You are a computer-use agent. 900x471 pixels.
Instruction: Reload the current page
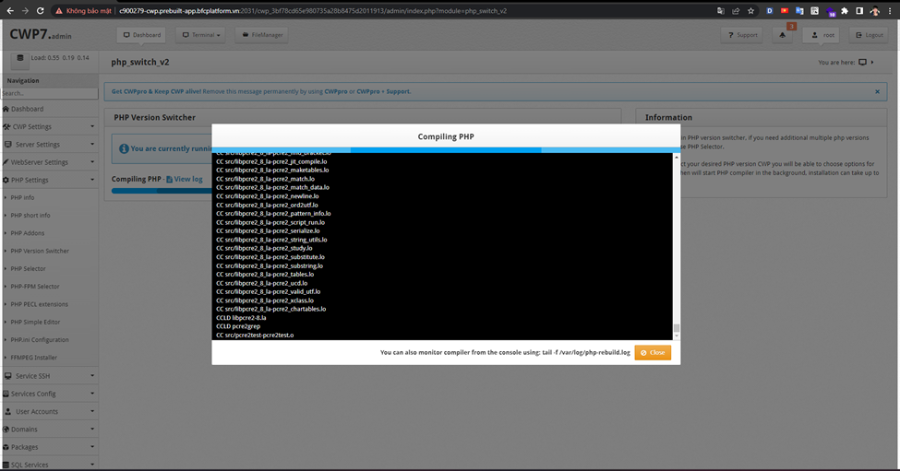40,11
